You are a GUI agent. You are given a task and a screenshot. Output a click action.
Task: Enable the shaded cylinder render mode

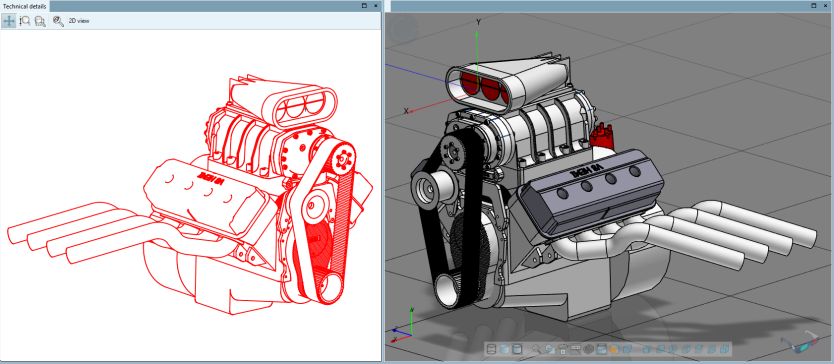(x=504, y=349)
